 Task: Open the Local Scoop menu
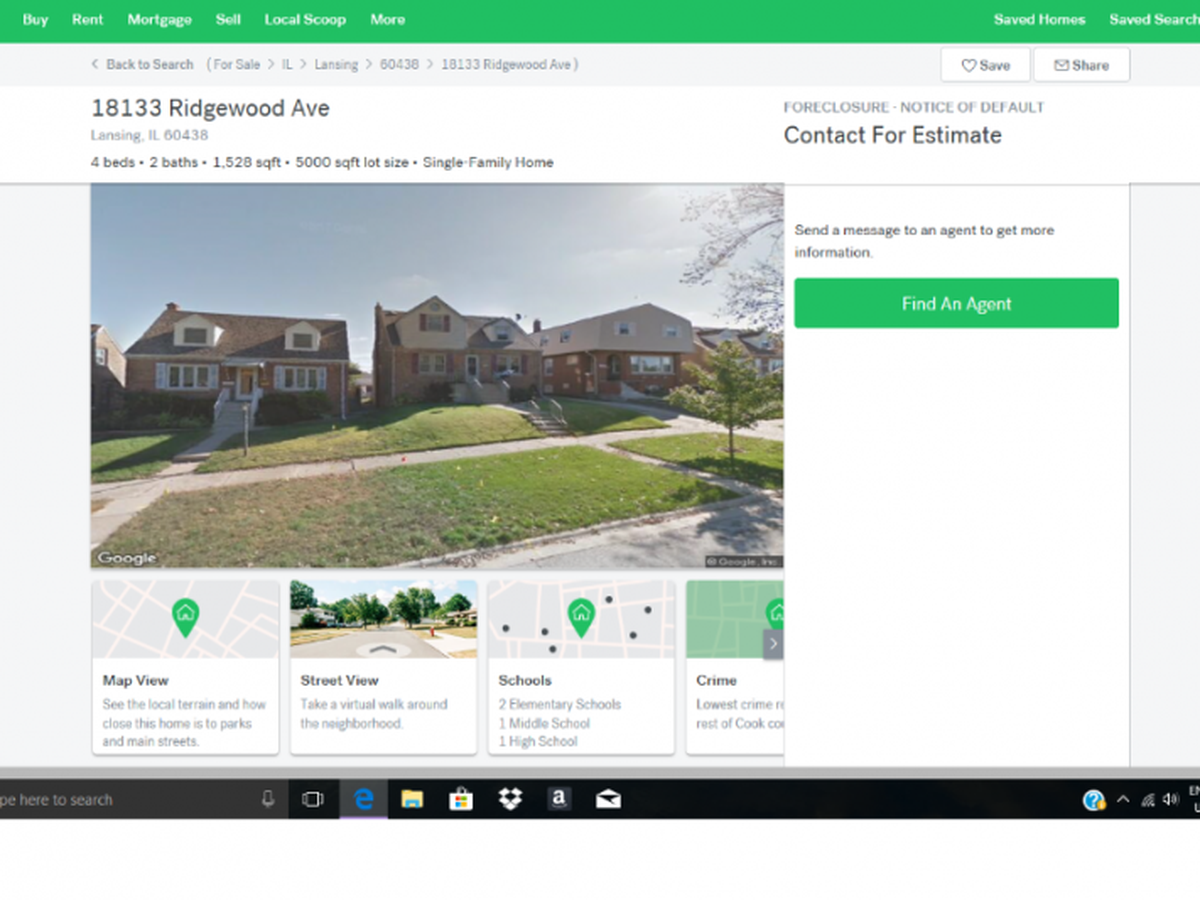[x=305, y=19]
